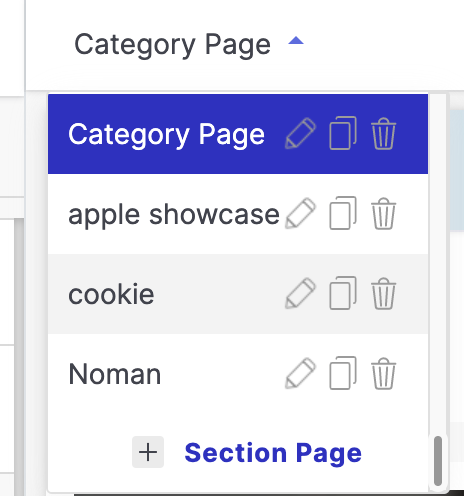Choose apple showcase from the list
Screen dimensions: 464x496
point(238,214)
